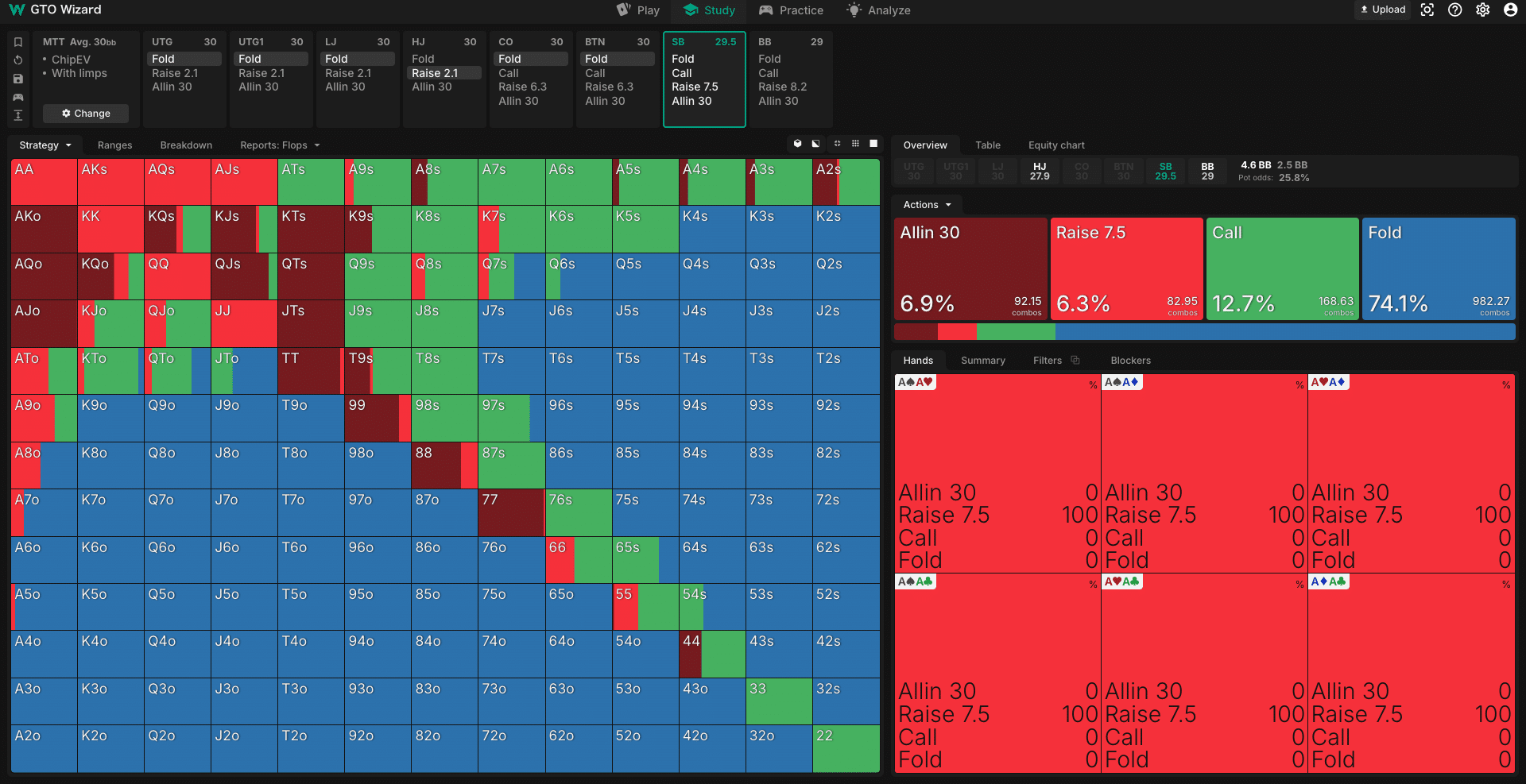
Task: Toggle the half-shaded square display mode
Action: coord(815,144)
